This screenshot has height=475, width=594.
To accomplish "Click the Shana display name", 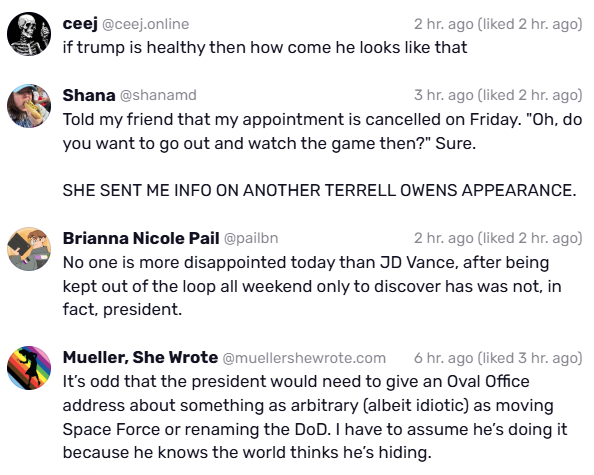I will pos(89,95).
